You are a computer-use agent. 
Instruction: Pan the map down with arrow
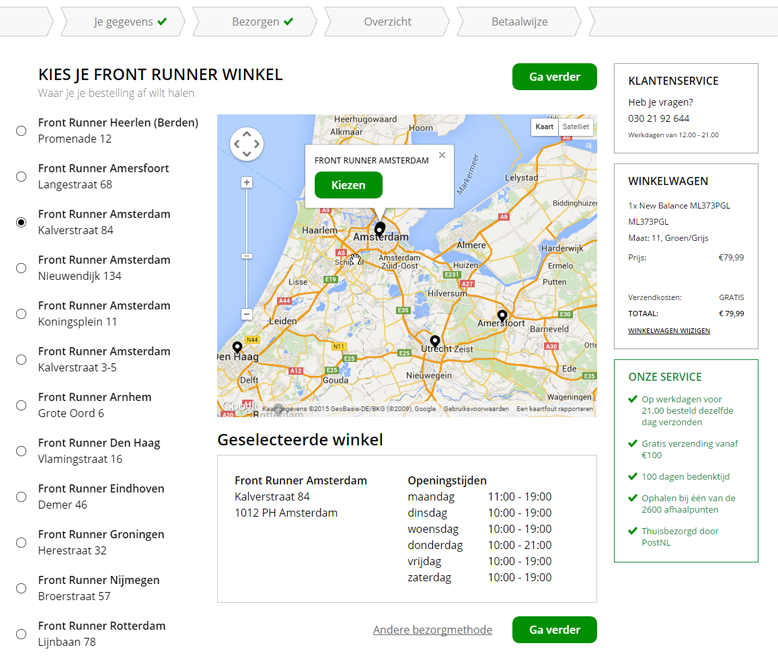pyautogui.click(x=247, y=154)
